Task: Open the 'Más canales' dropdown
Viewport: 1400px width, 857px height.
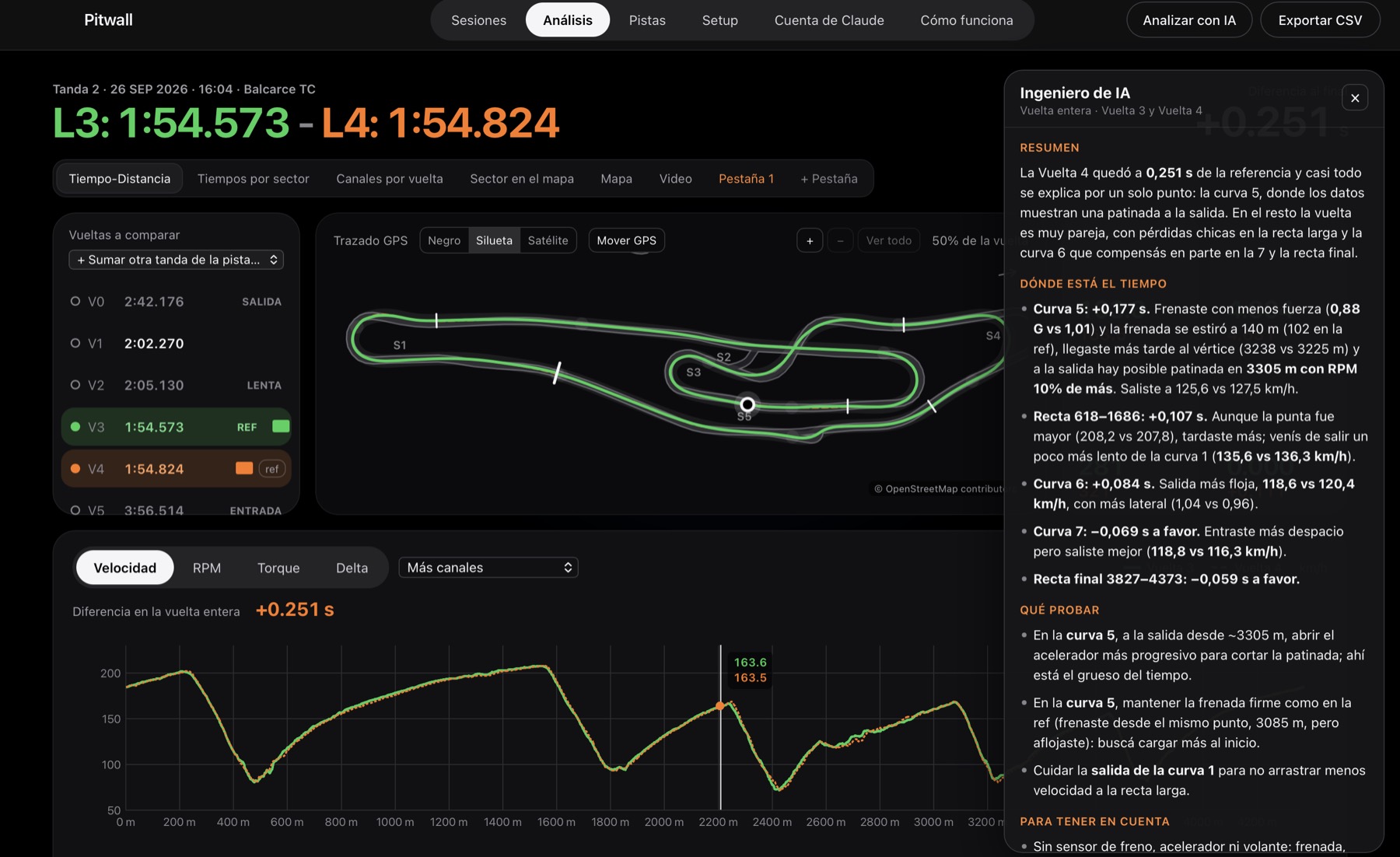Action: pyautogui.click(x=488, y=568)
